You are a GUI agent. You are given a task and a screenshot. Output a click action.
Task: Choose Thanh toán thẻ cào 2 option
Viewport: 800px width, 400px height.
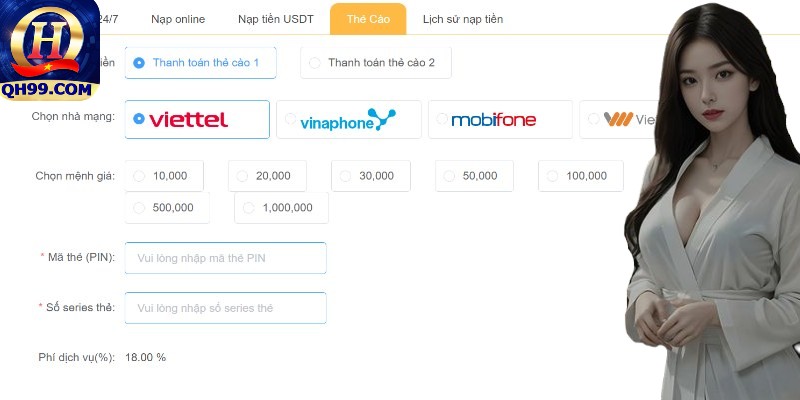coord(376,63)
